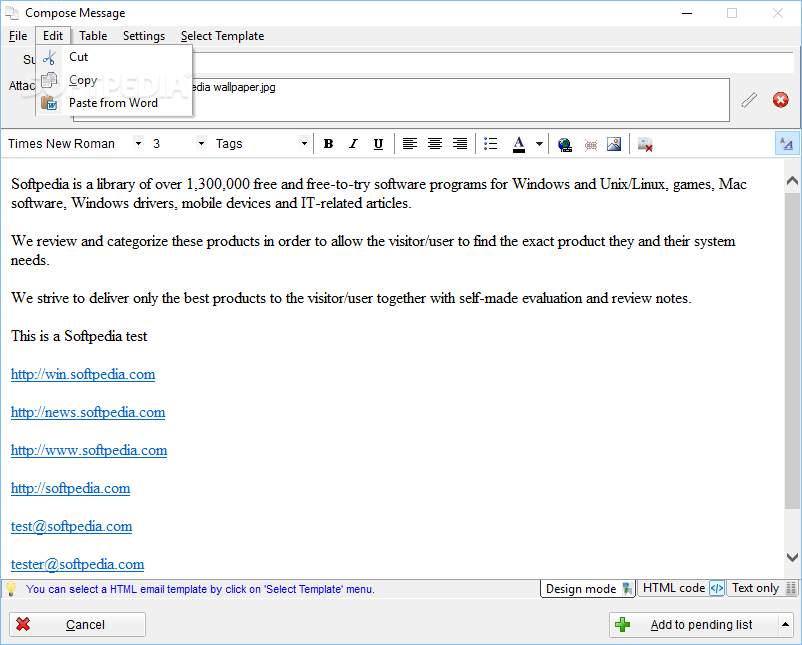Align text to the right
The height and width of the screenshot is (645, 802).
click(x=460, y=144)
